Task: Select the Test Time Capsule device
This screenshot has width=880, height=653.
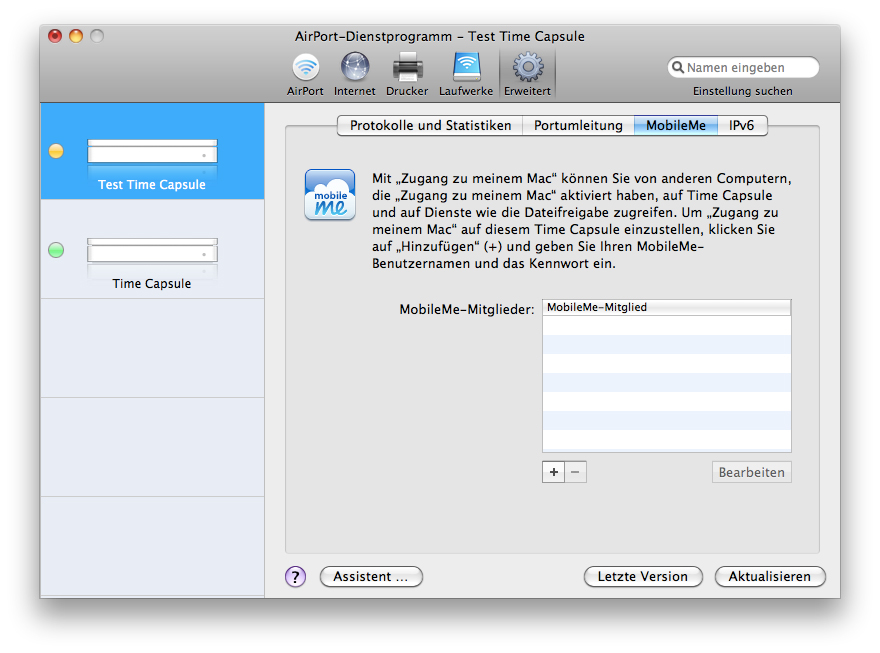Action: tap(152, 151)
